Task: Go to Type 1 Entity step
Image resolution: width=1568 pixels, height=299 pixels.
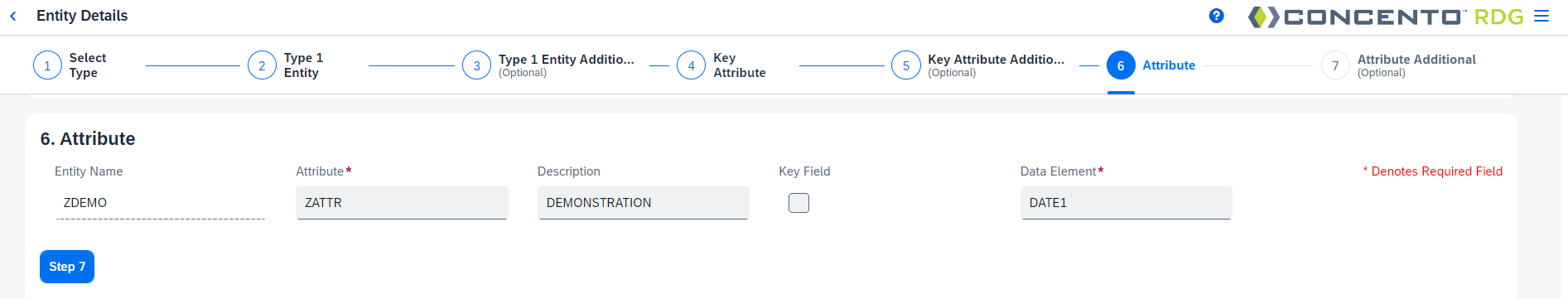Action: click(x=304, y=65)
